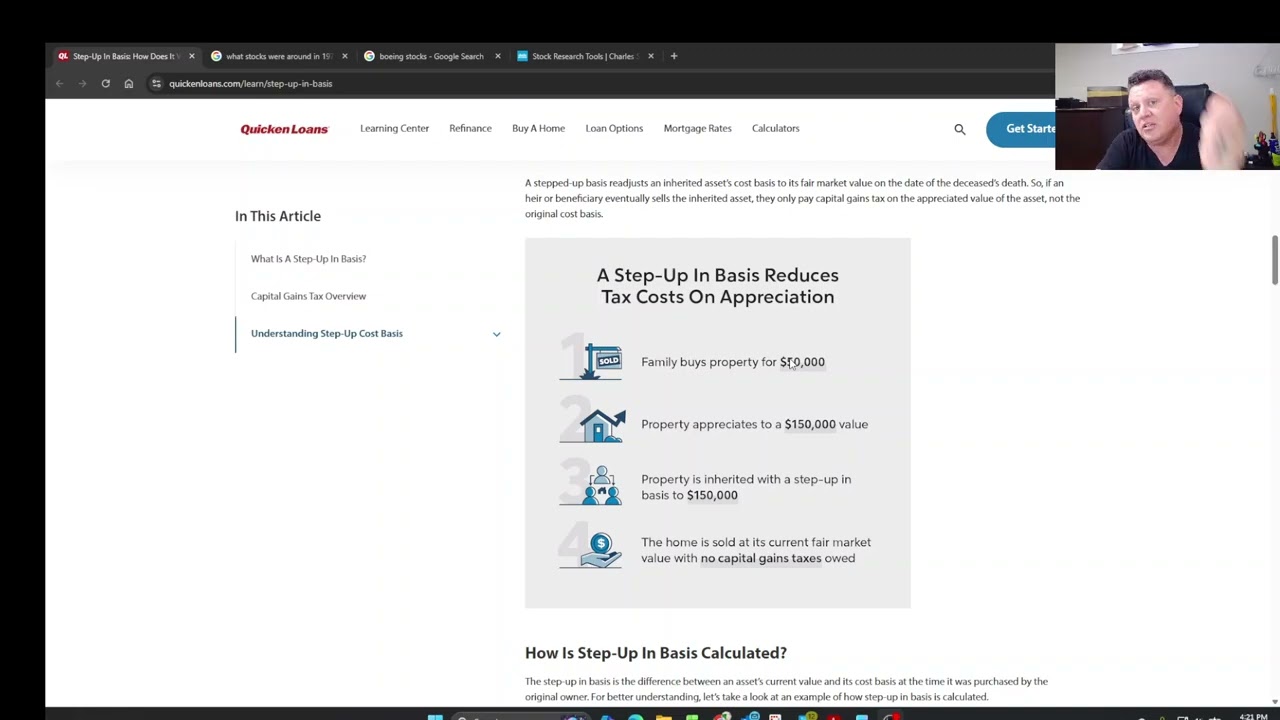Screen dimensions: 1280x720
Task: Jump to Capital Gains Tax Overview section
Action: [308, 296]
